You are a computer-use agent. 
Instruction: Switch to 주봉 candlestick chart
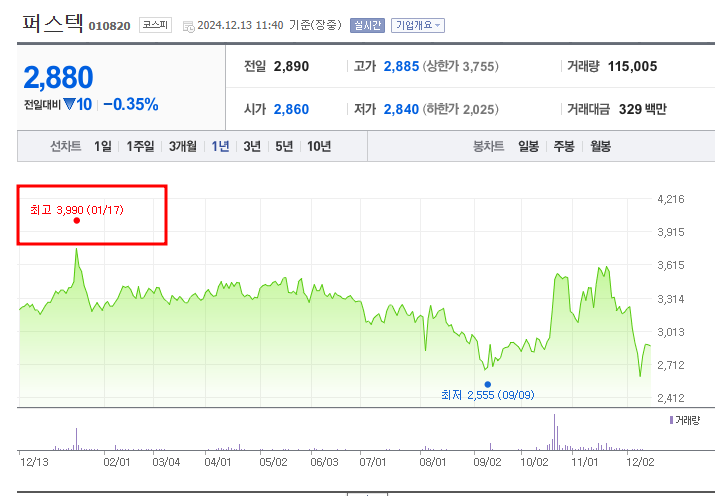[x=564, y=146]
